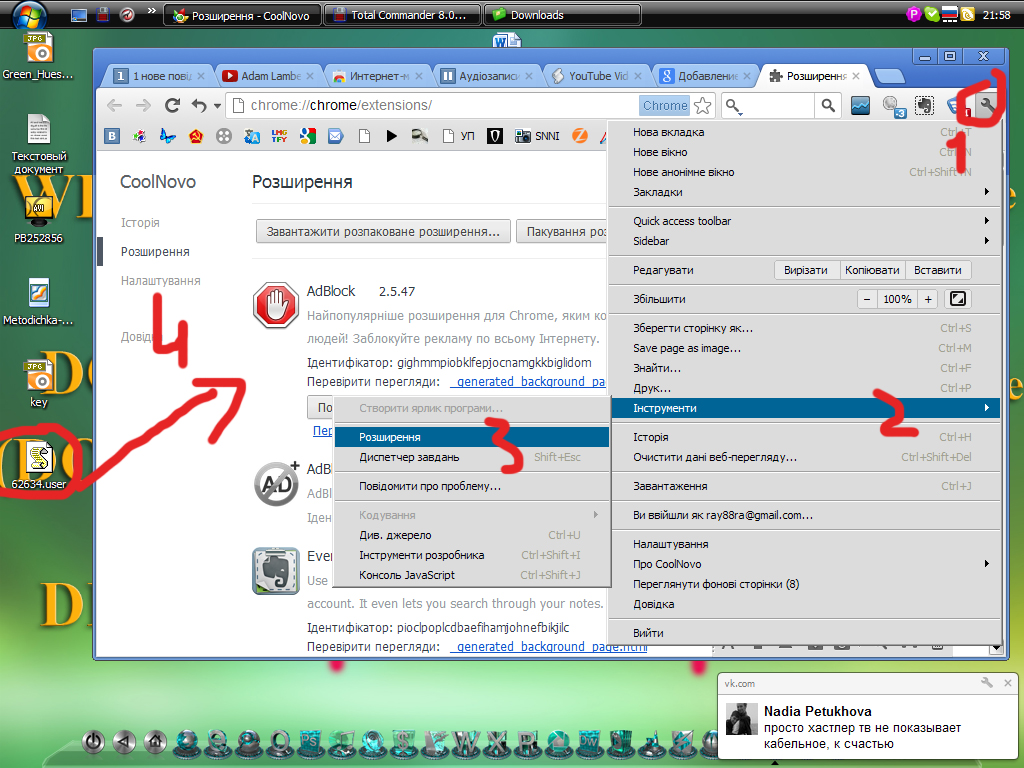The image size is (1024, 768).
Task: Open the SNNI camera bookmark
Action: tap(537, 136)
